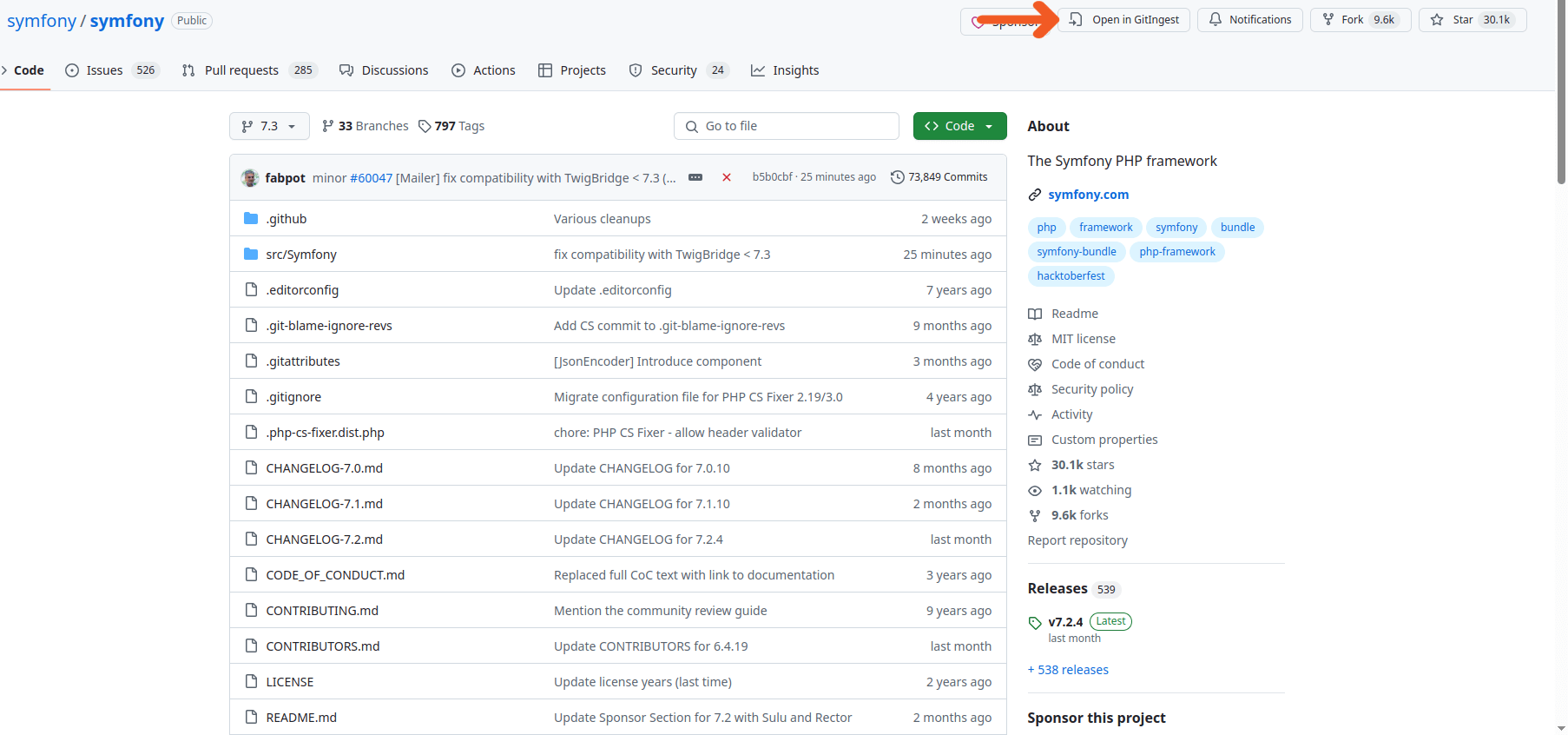Image resolution: width=1568 pixels, height=735 pixels.
Task: Open the Readme link with book icon
Action: [1064, 314]
